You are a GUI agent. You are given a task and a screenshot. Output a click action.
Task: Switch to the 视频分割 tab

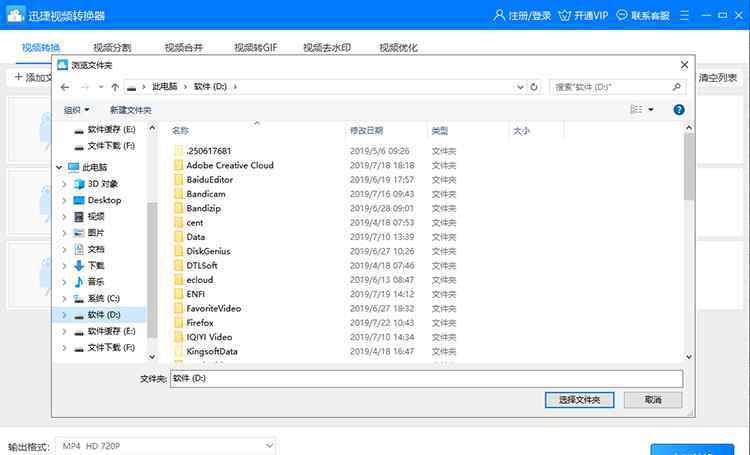pos(112,48)
